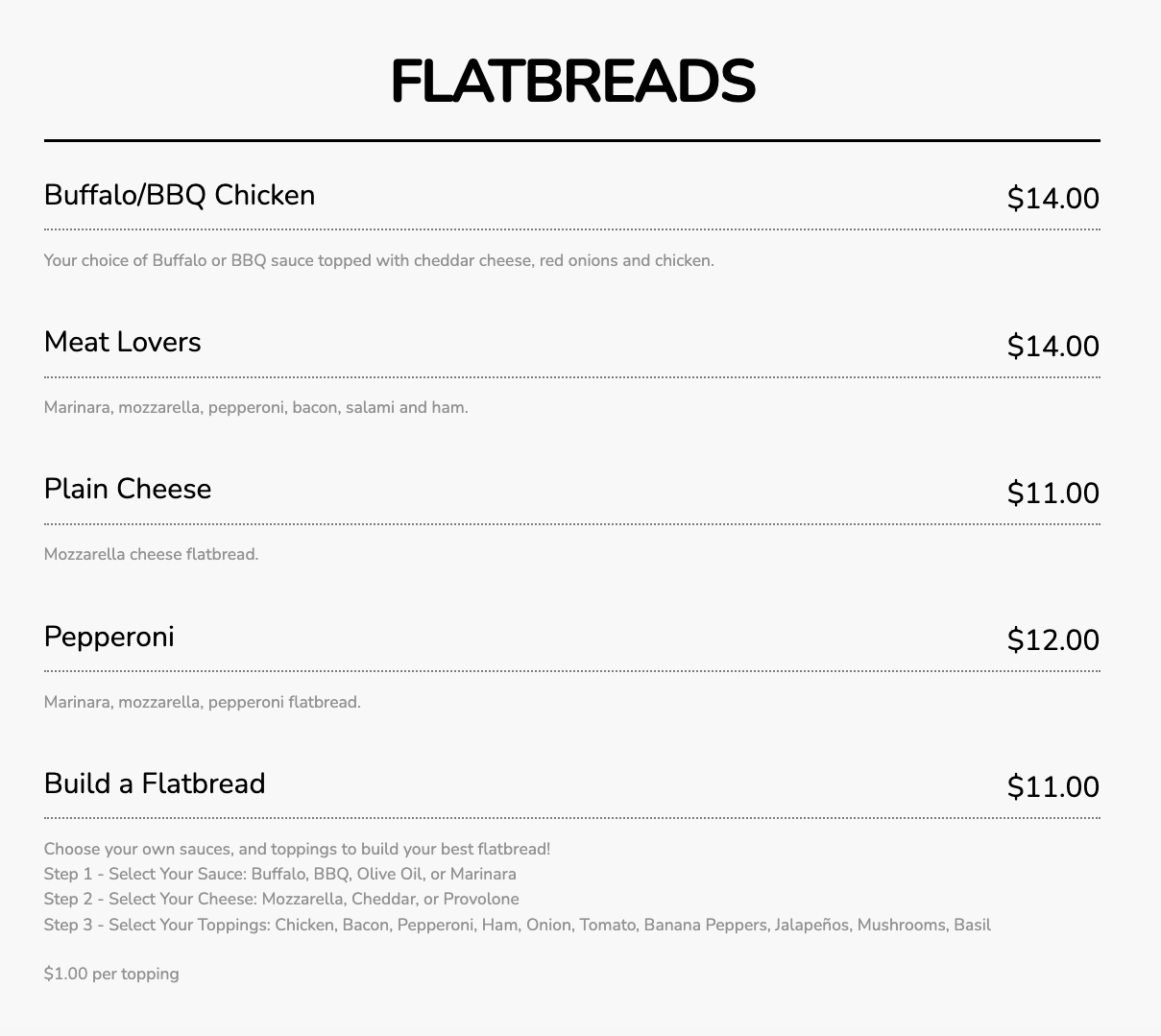Click the Meat Lovers ingredients description
Screen dimensions: 1161x1036
click(255, 407)
